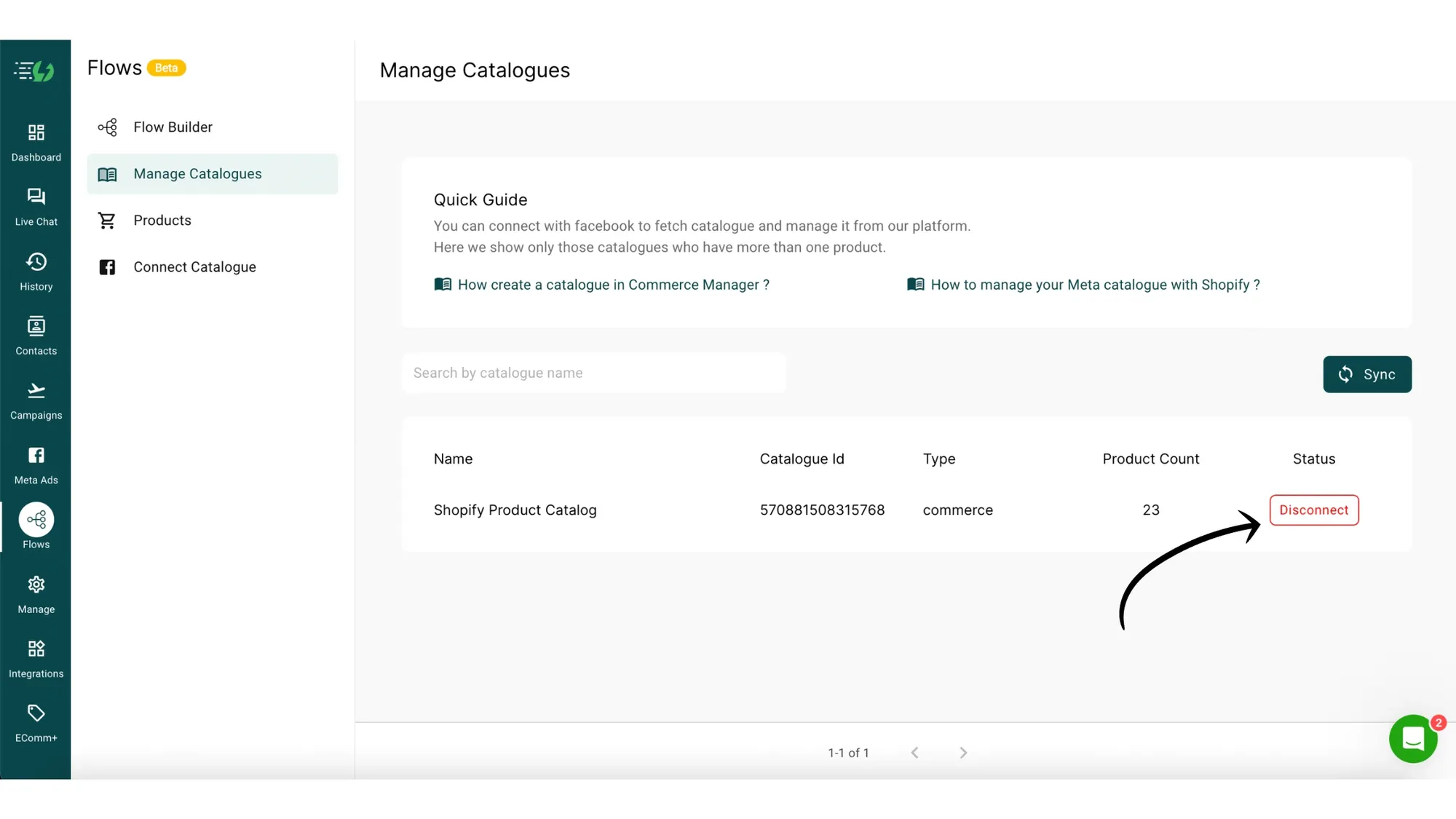1456x819 pixels.
Task: Open the Dashboard section
Action: click(x=36, y=141)
